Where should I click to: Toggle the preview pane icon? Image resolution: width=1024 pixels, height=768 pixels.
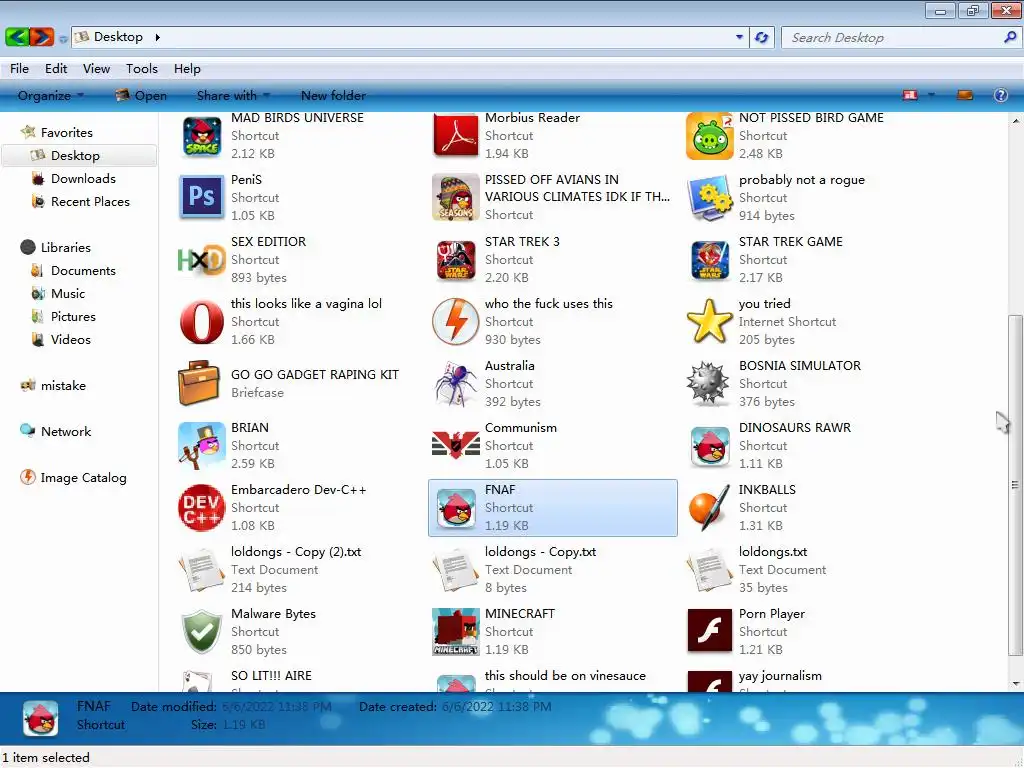(x=965, y=95)
